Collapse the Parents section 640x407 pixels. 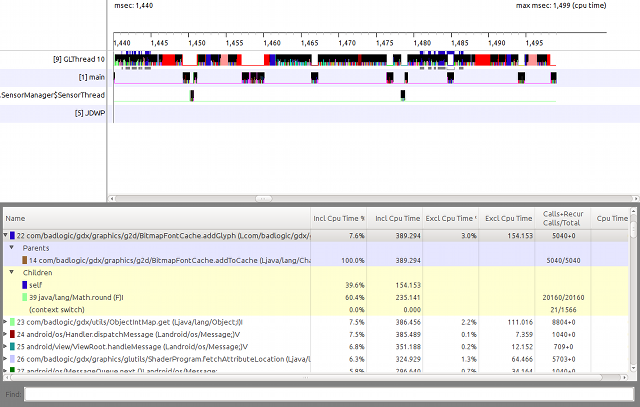pyautogui.click(x=12, y=248)
